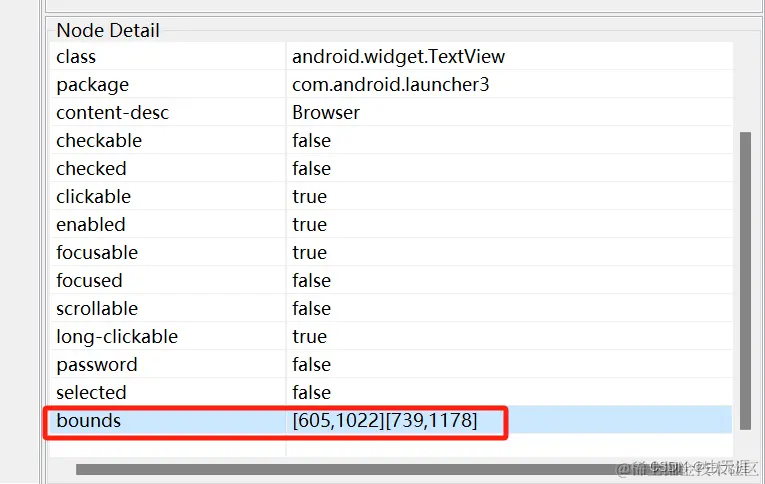Image resolution: width=765 pixels, height=484 pixels.
Task: Select the 'long-clickable' property name cell
Action: tap(168, 337)
